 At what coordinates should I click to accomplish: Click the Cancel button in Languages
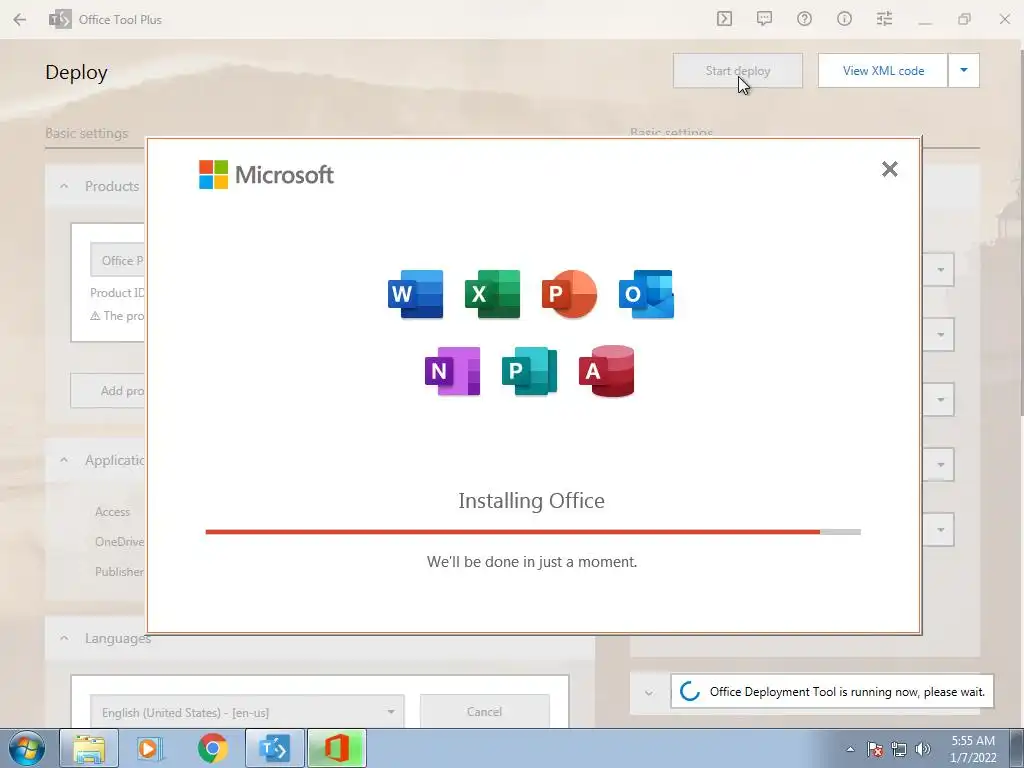485,712
